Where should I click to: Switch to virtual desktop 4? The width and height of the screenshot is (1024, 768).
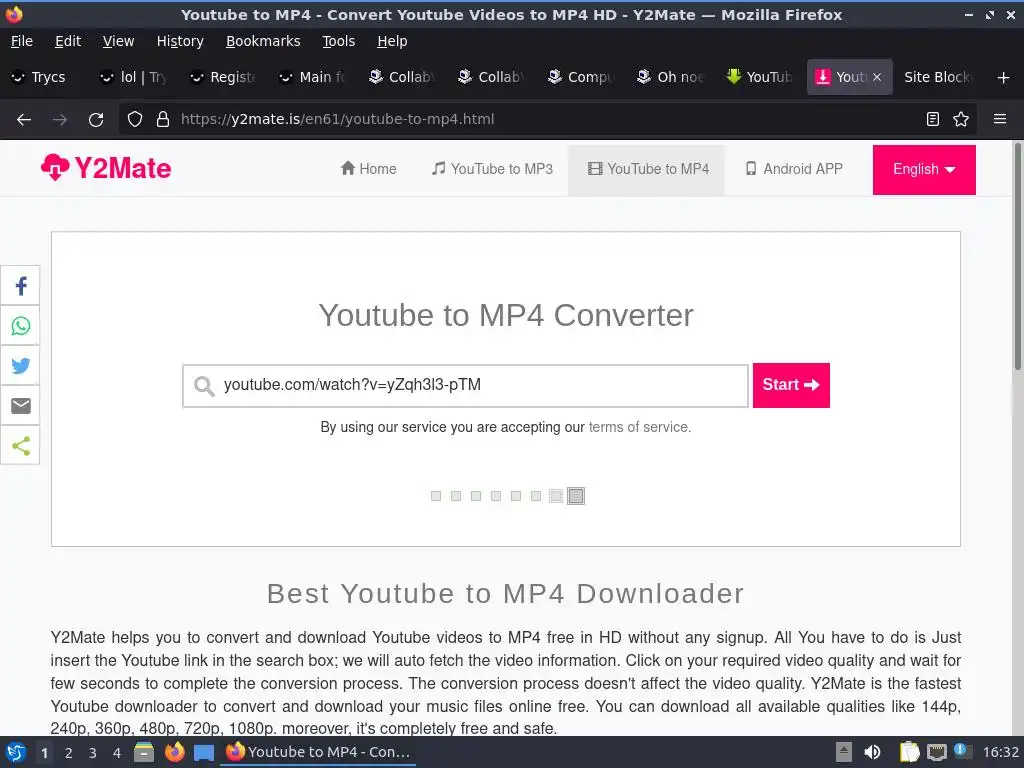[x=116, y=753]
